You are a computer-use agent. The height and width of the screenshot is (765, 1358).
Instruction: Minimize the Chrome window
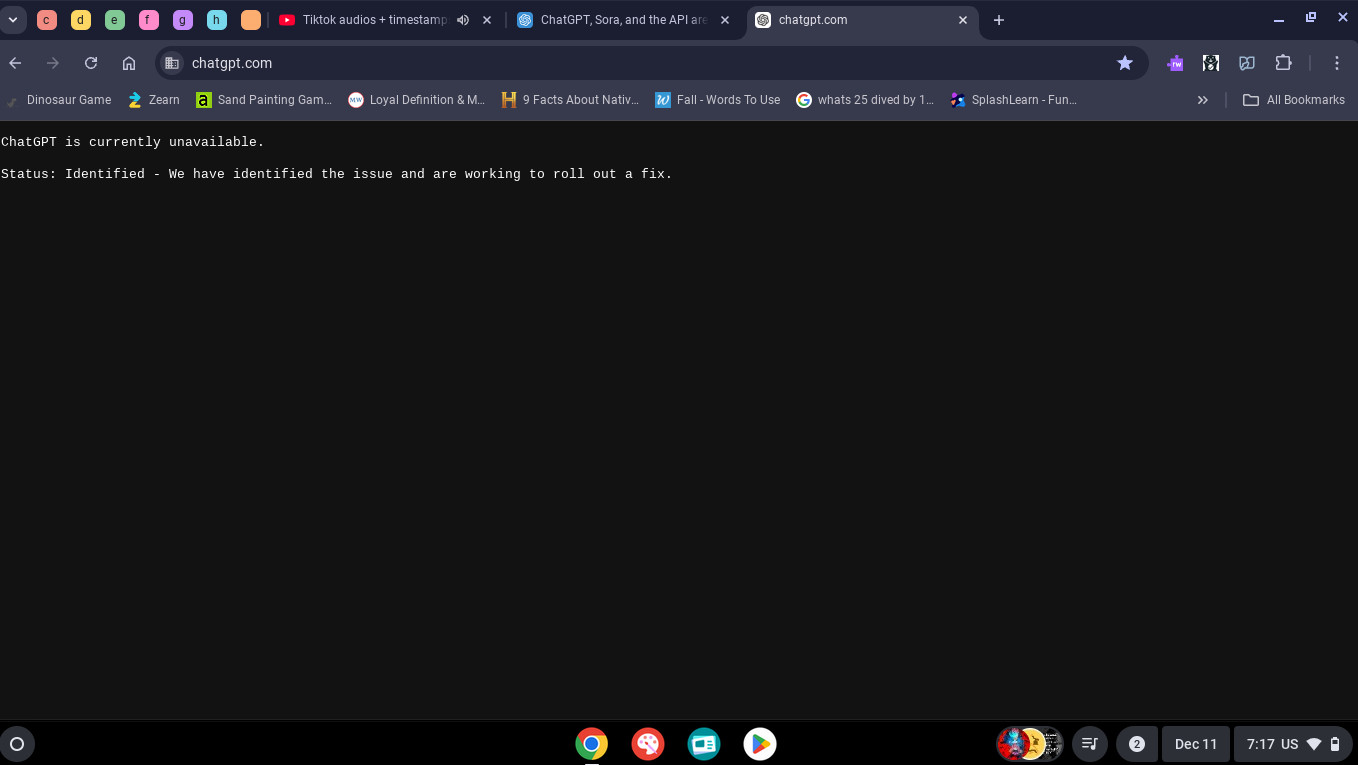(x=1279, y=20)
